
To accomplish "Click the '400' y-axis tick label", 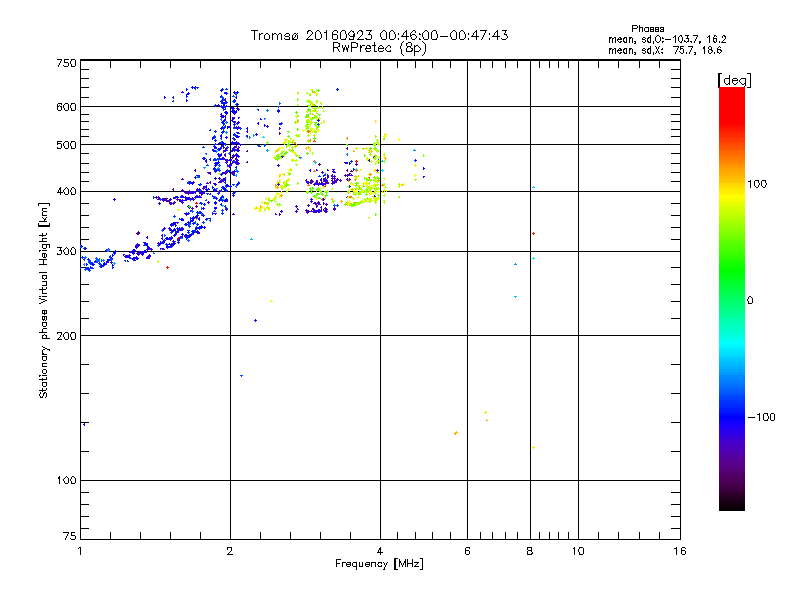I will [66, 192].
